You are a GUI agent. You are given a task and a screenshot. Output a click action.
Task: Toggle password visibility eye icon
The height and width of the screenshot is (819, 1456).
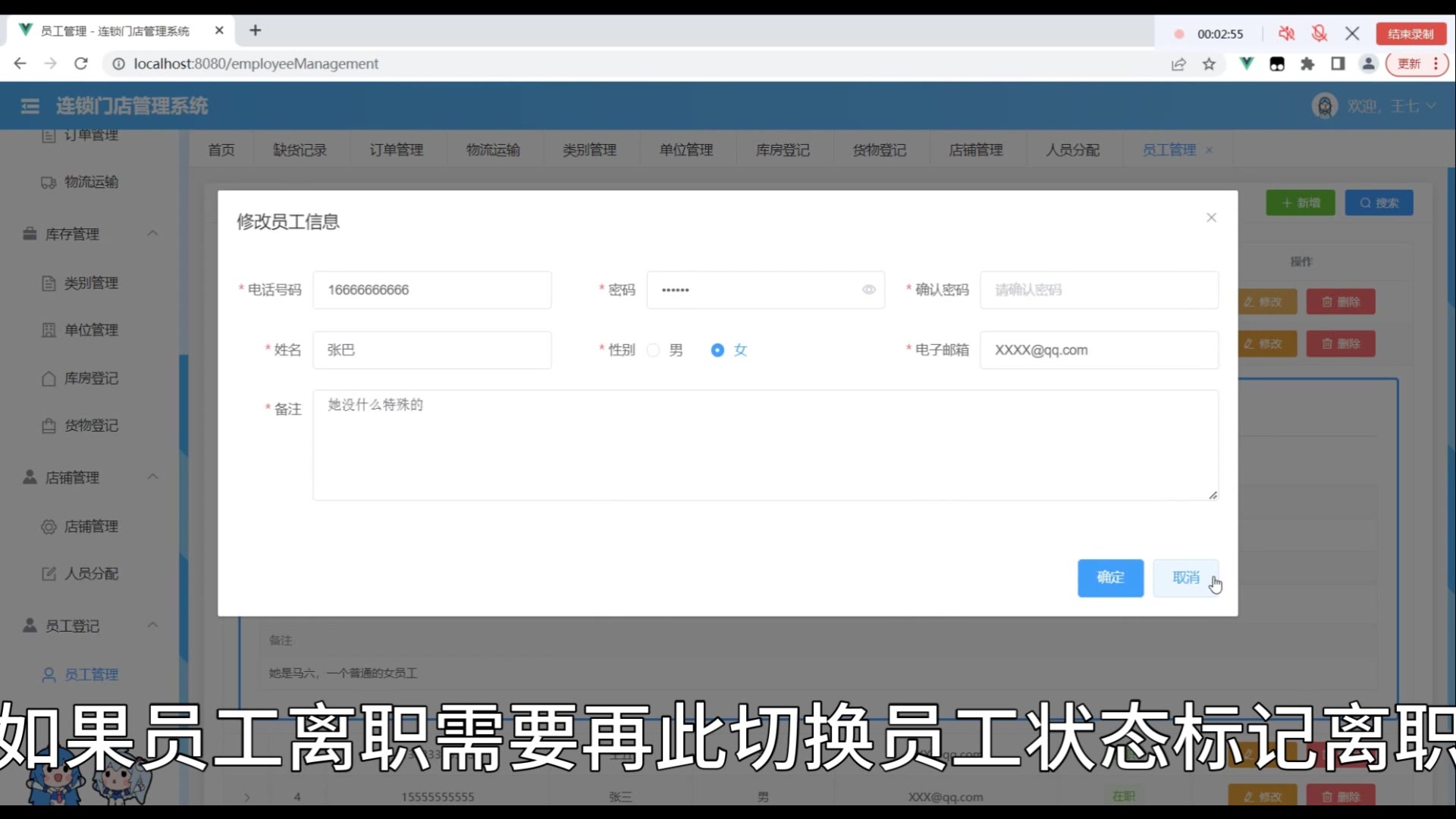pos(869,290)
